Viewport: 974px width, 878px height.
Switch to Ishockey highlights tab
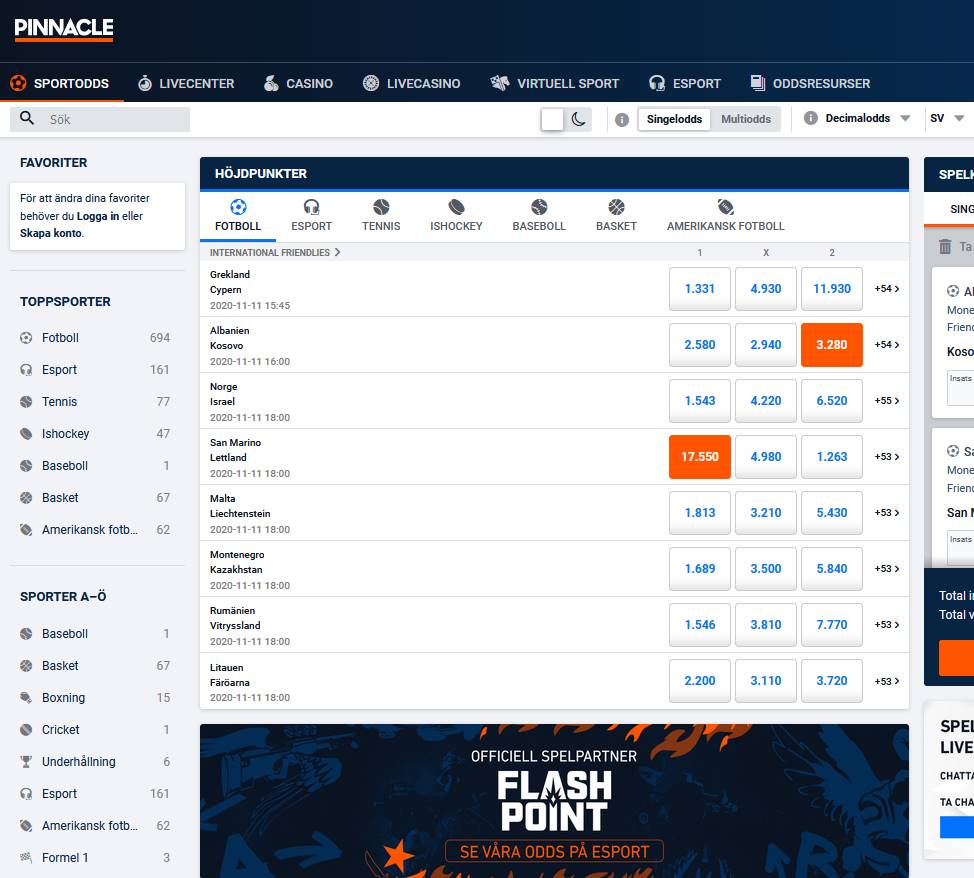(x=456, y=216)
